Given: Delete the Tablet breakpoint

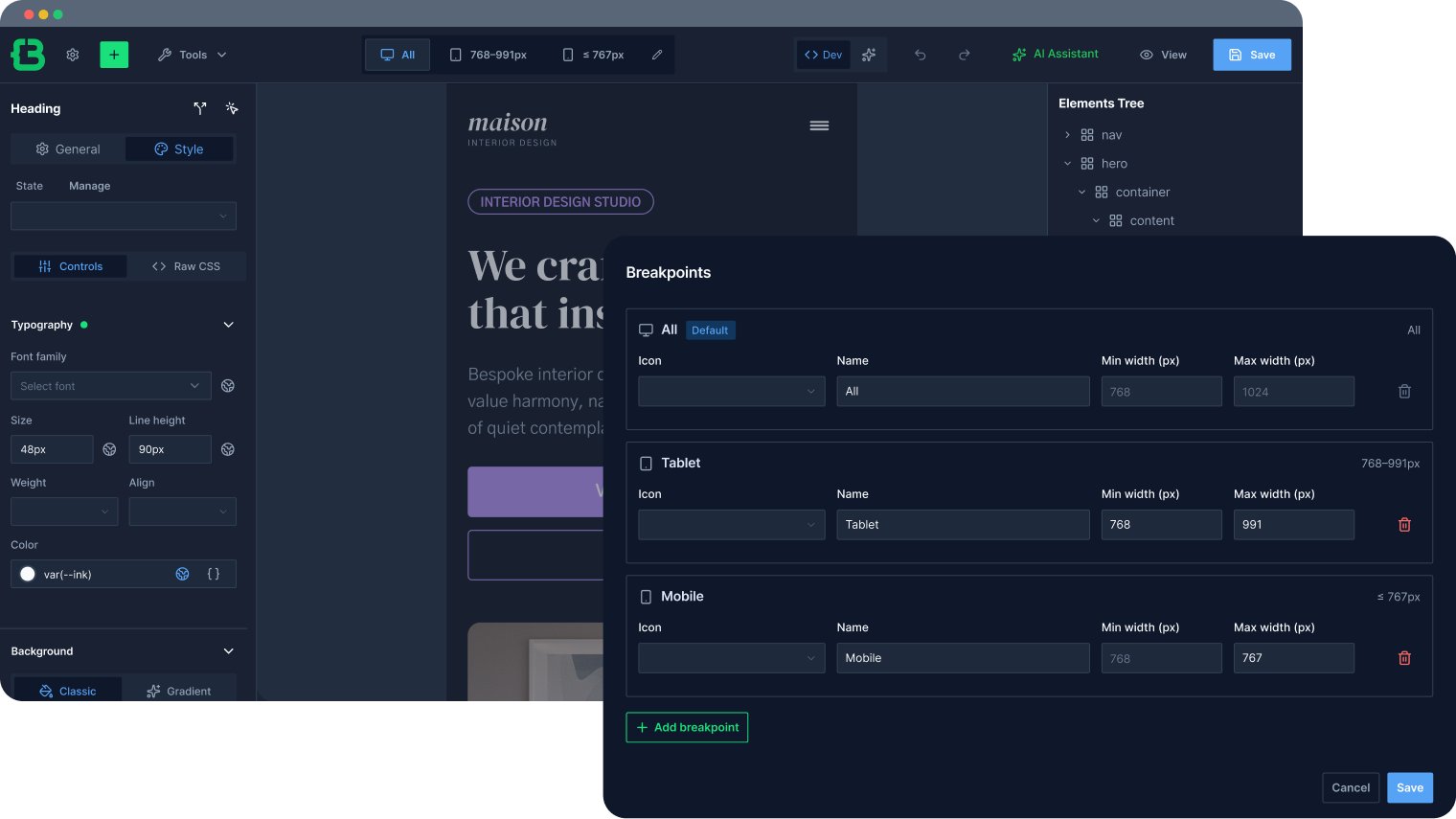Looking at the screenshot, I should pos(1404,525).
